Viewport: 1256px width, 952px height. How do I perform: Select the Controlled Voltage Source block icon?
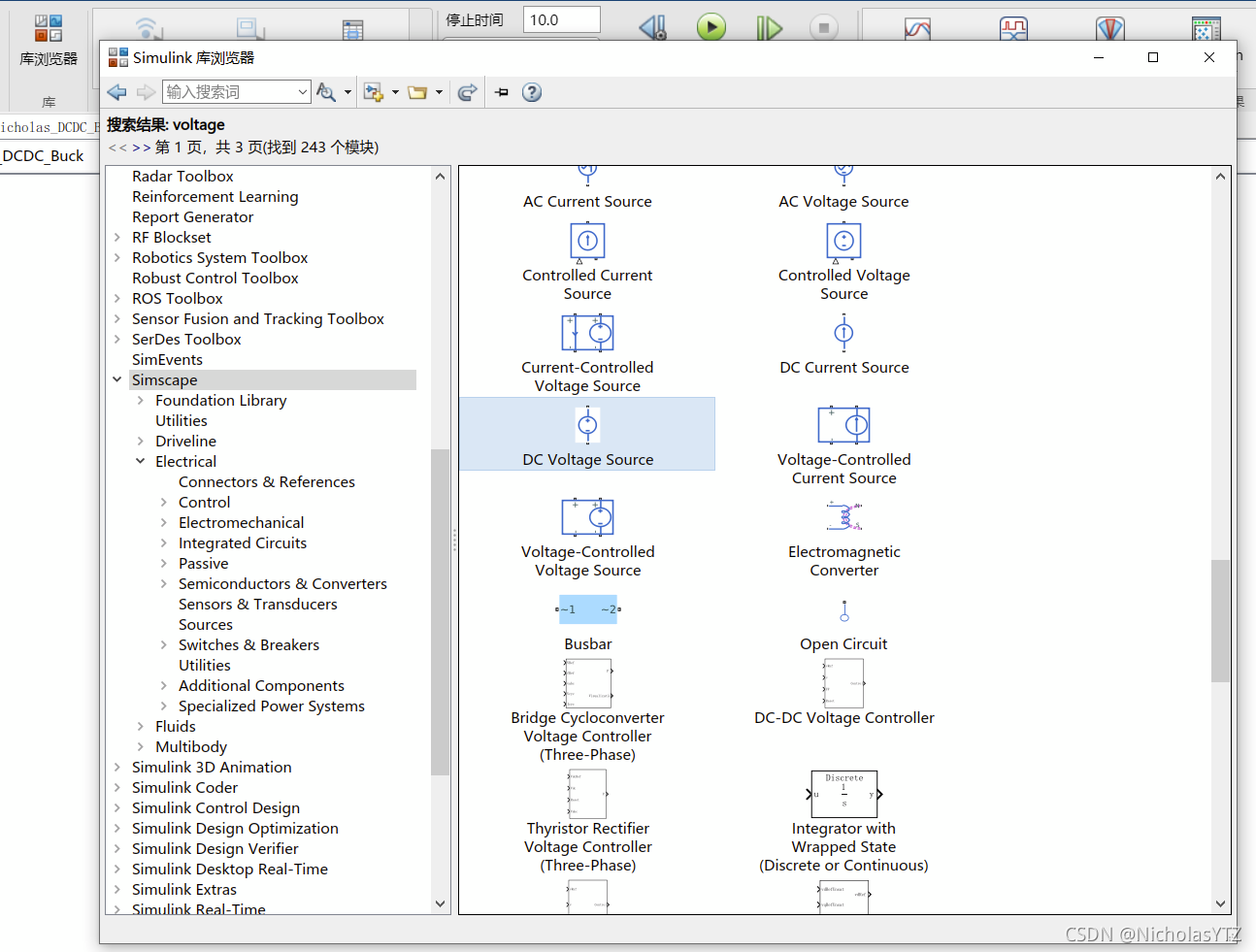pyautogui.click(x=843, y=242)
